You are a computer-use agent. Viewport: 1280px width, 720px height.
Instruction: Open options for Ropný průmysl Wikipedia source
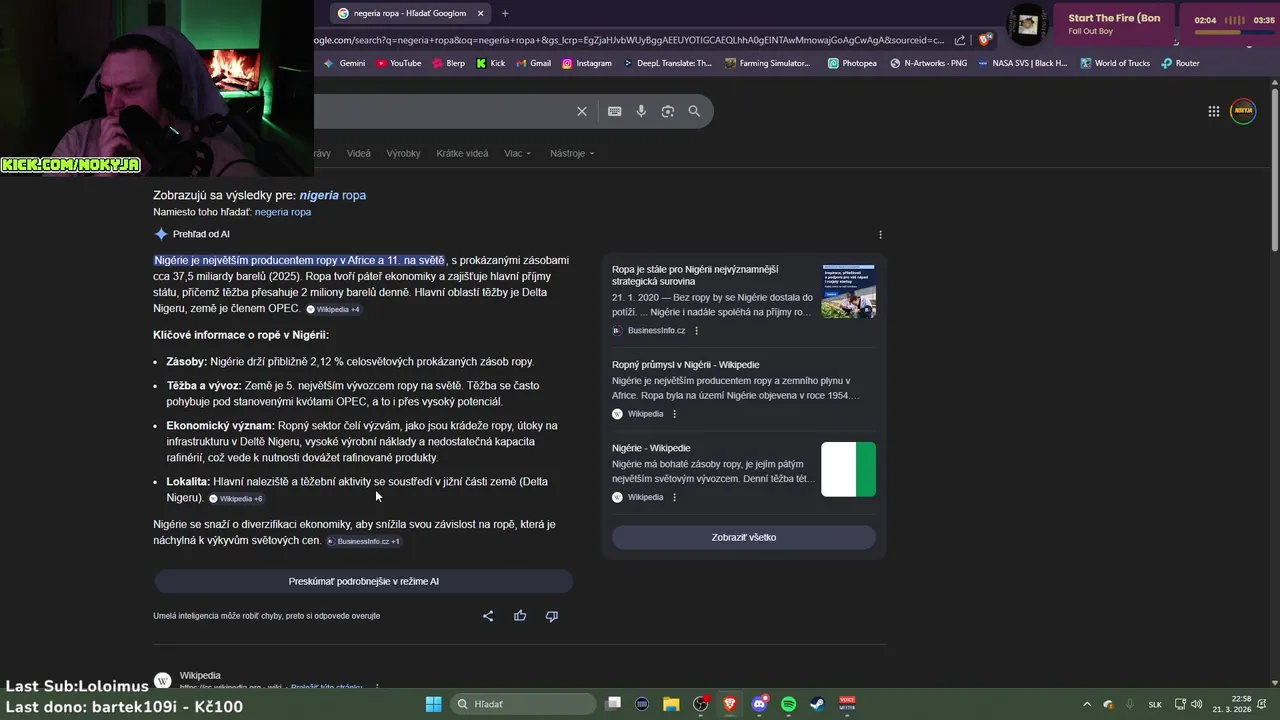(x=674, y=414)
